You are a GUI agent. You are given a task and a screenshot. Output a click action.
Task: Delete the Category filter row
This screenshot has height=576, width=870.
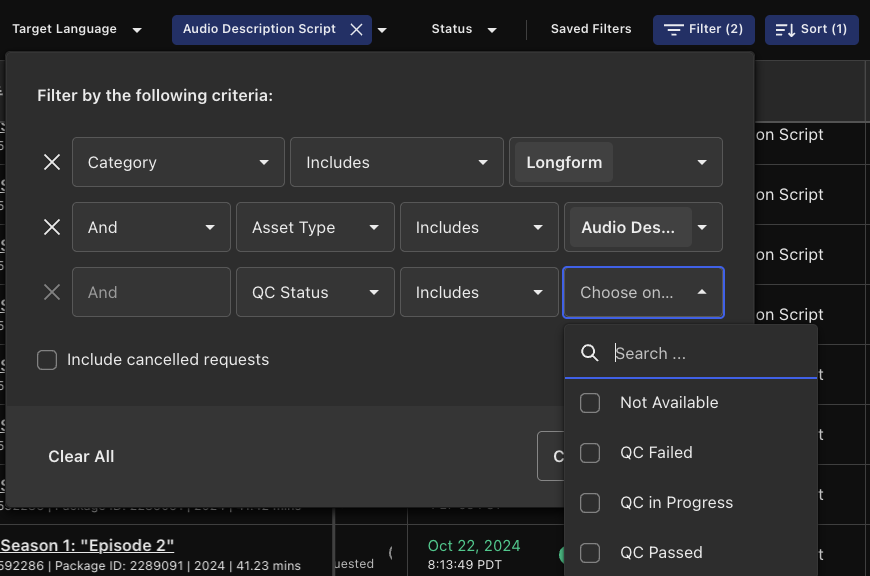tap(52, 162)
